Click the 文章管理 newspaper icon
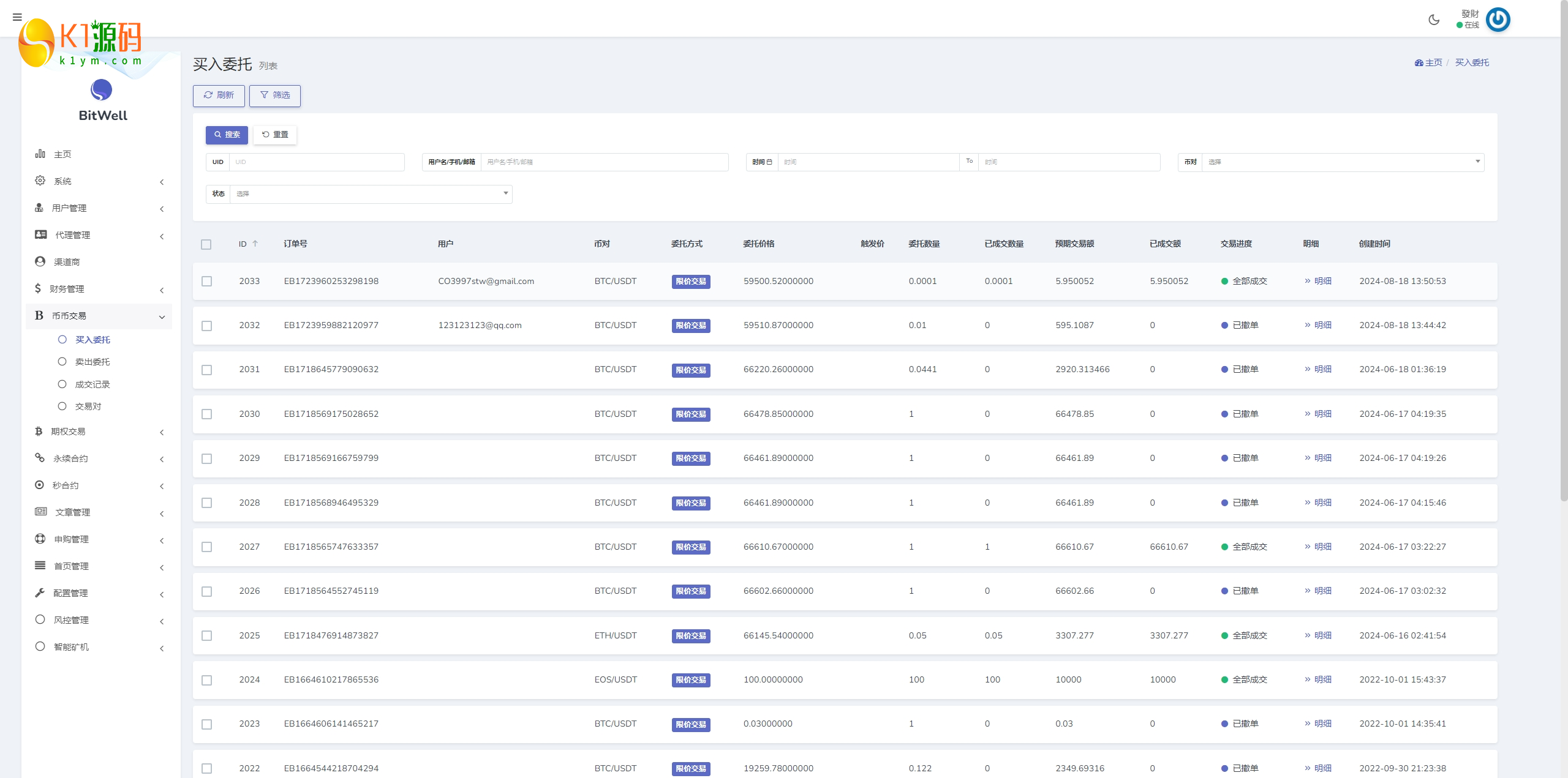 point(41,512)
